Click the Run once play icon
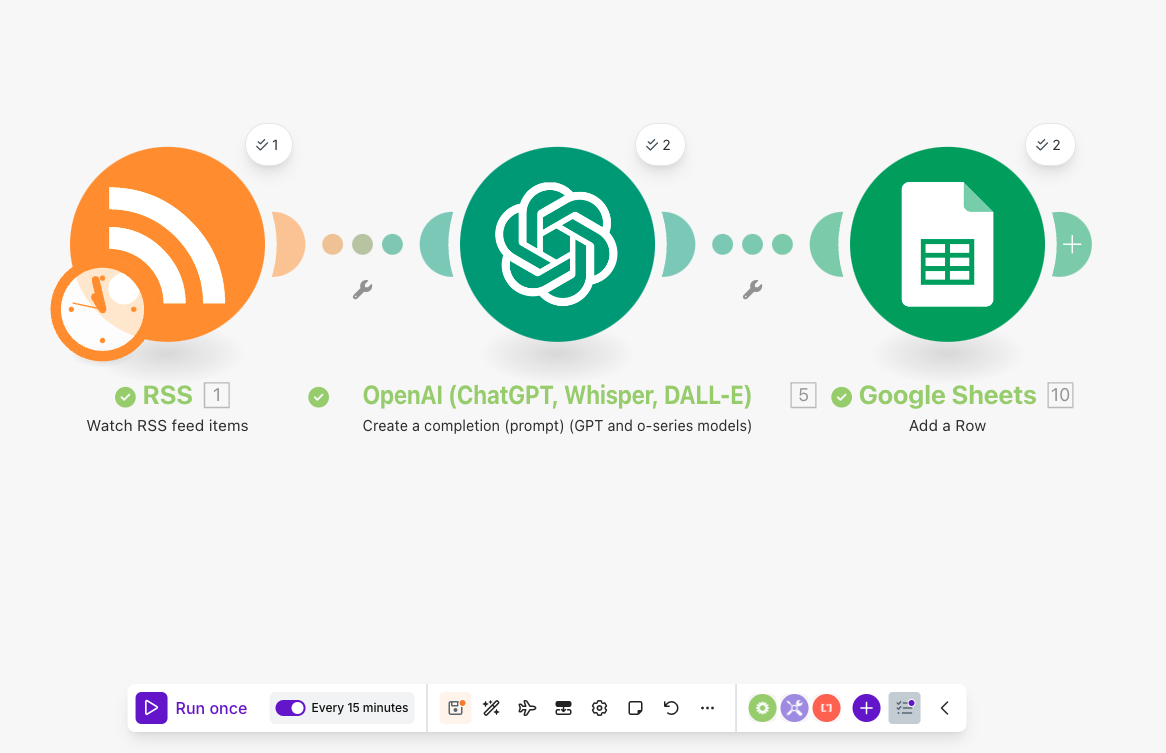The image size is (1166, 753). pyautogui.click(x=151, y=708)
